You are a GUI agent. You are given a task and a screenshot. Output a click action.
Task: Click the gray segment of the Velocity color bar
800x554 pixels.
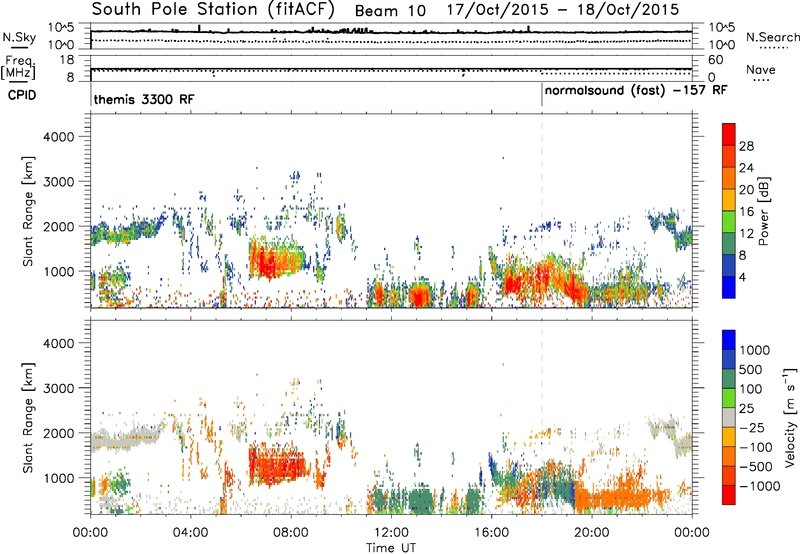[729, 417]
